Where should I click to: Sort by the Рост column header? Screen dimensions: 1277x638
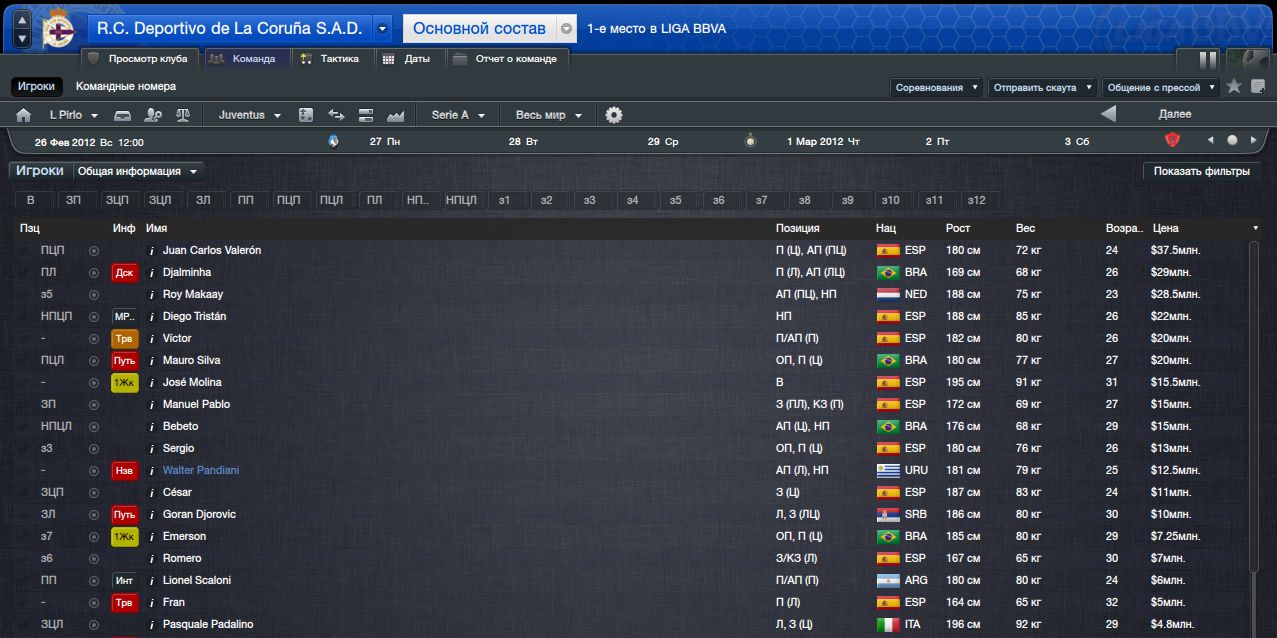[x=958, y=229]
